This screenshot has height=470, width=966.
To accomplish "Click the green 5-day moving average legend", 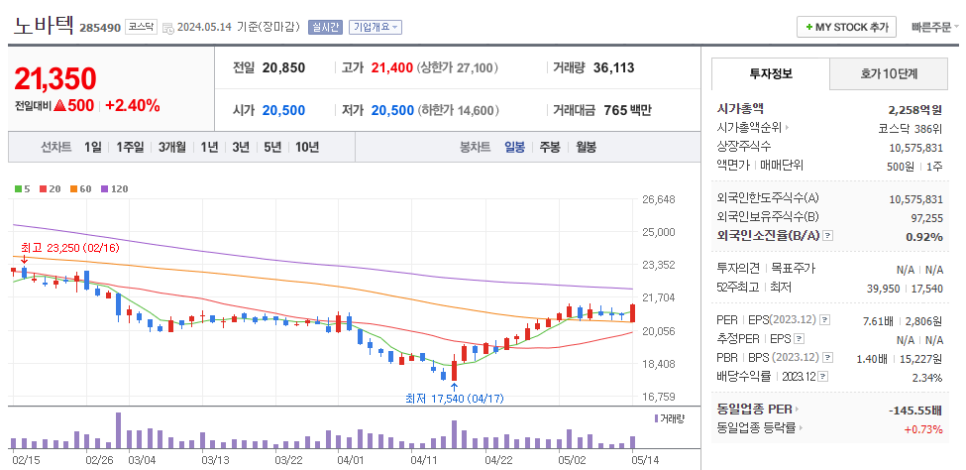I will 22,188.
